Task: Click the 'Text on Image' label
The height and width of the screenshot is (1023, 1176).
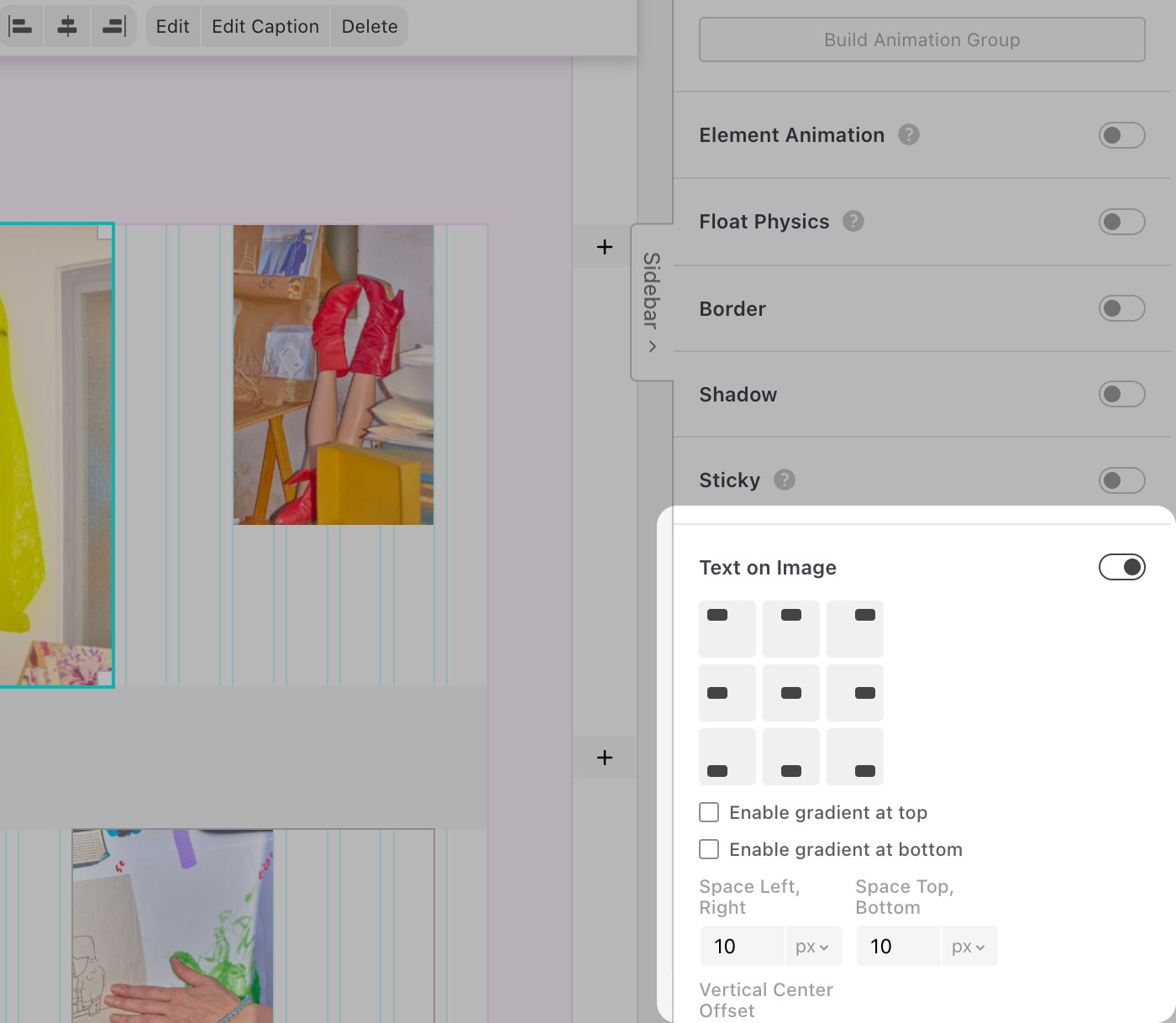Action: [768, 568]
